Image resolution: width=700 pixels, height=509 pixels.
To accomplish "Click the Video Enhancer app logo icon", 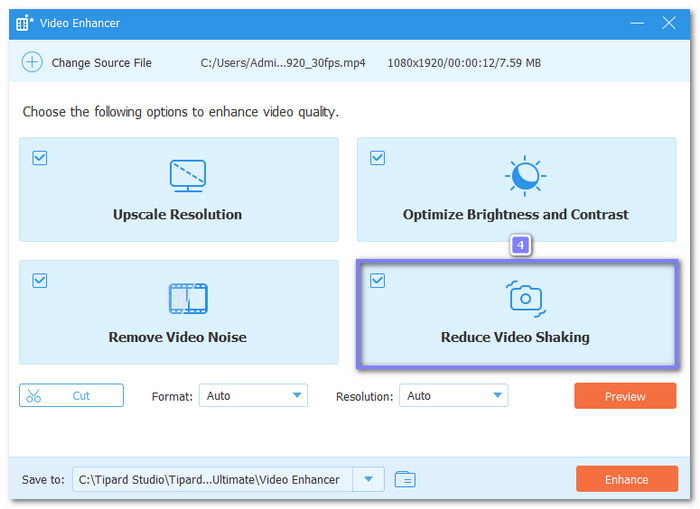I will point(25,23).
